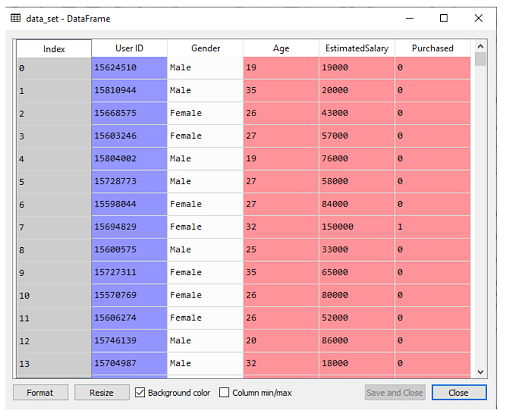Select User ID cell 15704987

click(129, 363)
